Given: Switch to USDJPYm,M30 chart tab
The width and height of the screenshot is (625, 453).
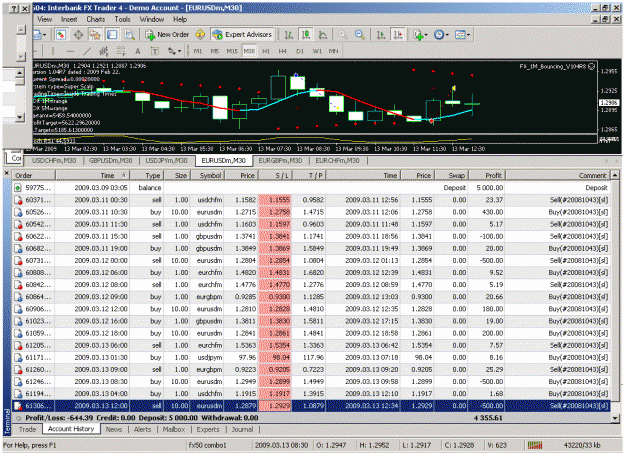Looking at the screenshot, I should pyautogui.click(x=166, y=161).
